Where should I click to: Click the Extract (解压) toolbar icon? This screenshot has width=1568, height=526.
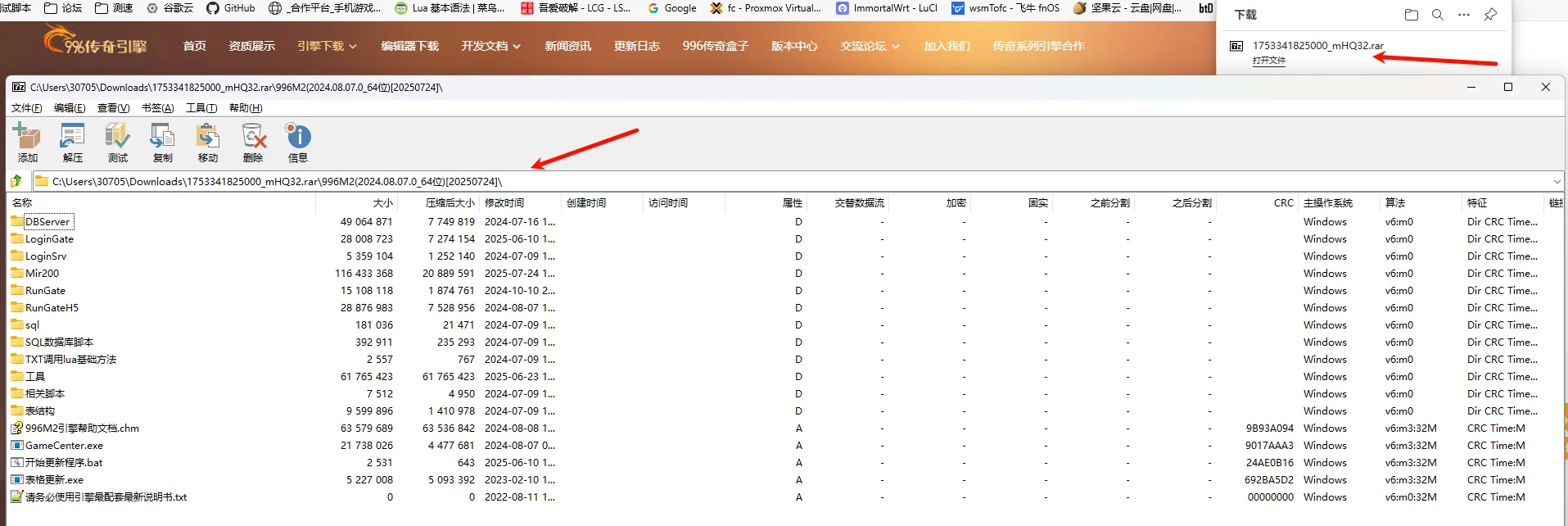point(72,143)
